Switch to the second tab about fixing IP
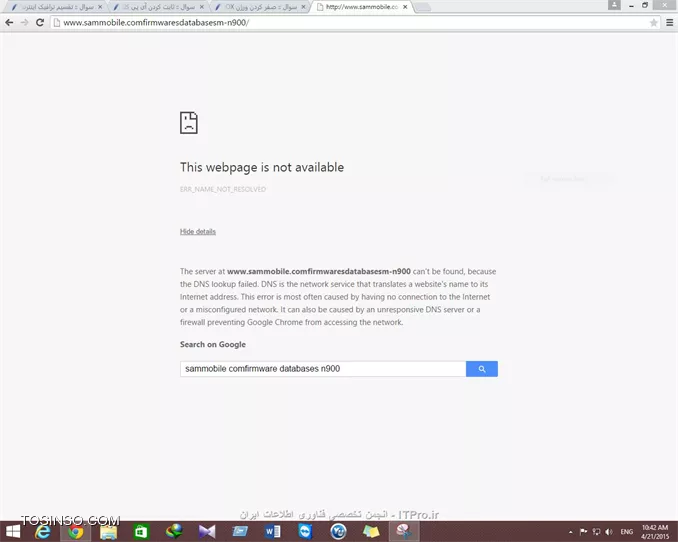 tap(159, 7)
